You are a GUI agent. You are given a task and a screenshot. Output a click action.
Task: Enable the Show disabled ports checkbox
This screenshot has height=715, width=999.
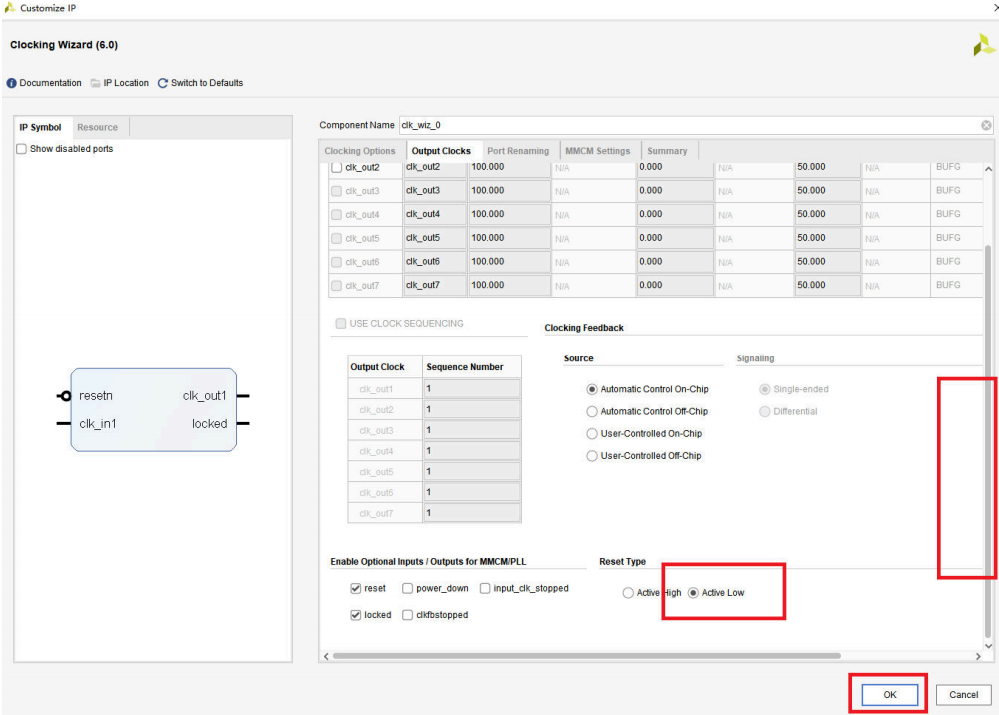(22, 149)
